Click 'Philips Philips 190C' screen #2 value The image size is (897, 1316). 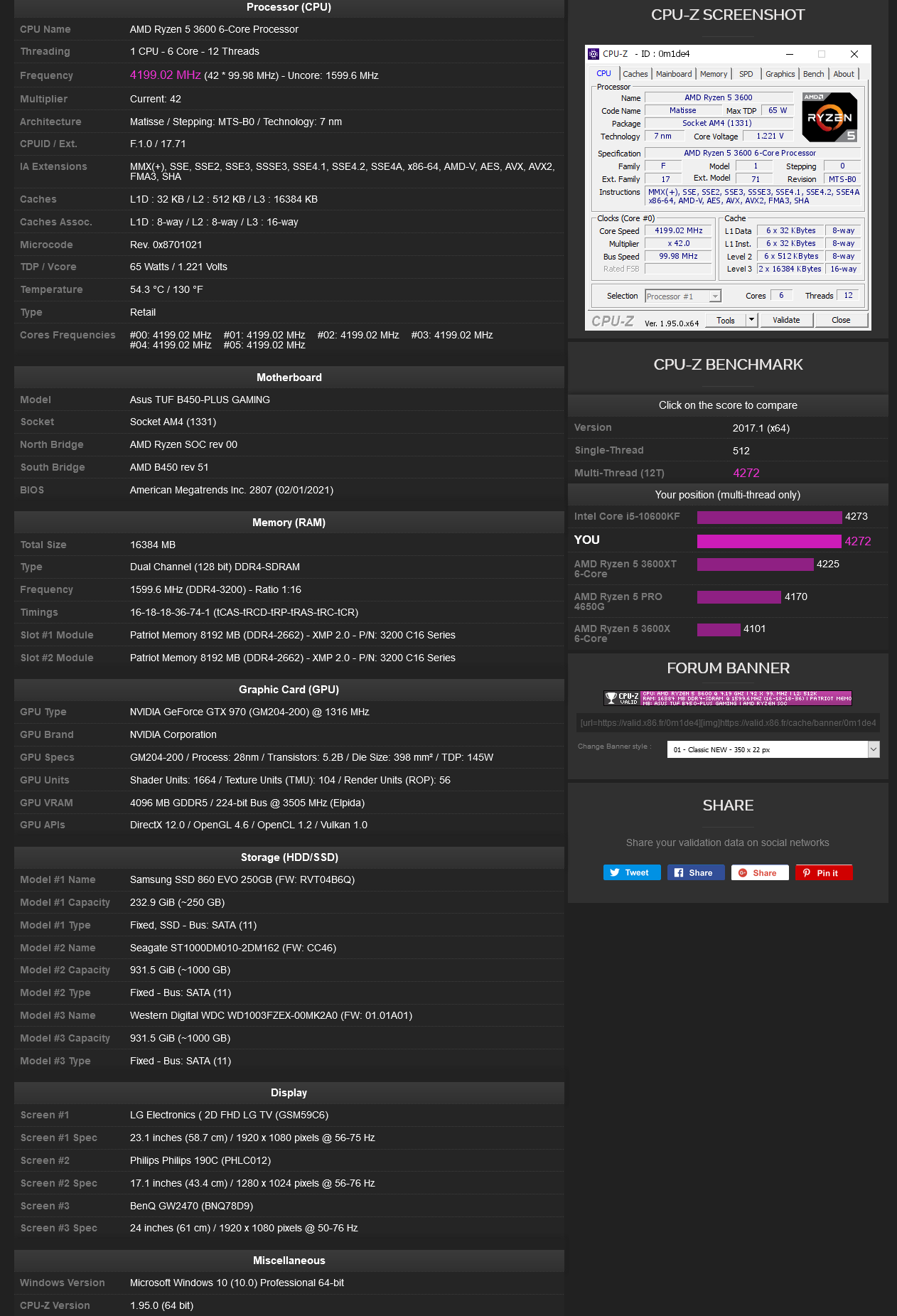[x=200, y=1160]
